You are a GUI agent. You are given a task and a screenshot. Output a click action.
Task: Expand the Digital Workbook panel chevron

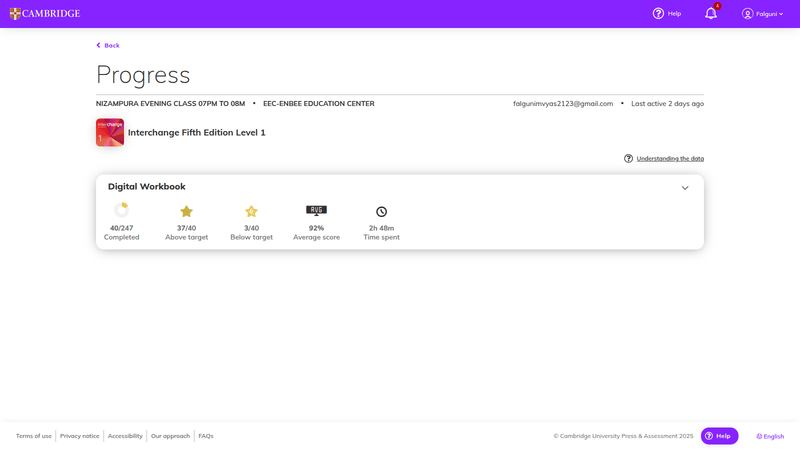(685, 188)
